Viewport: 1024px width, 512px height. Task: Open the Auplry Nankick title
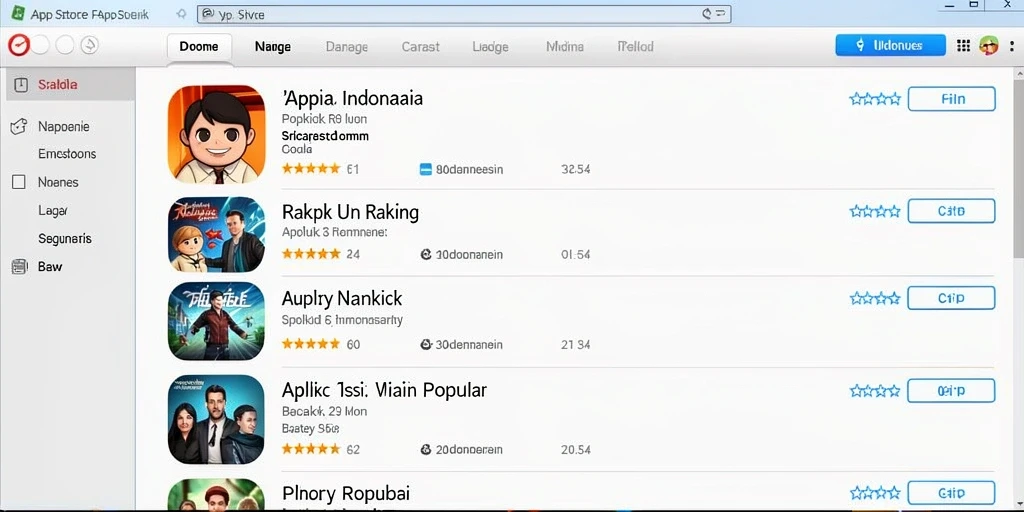(342, 299)
